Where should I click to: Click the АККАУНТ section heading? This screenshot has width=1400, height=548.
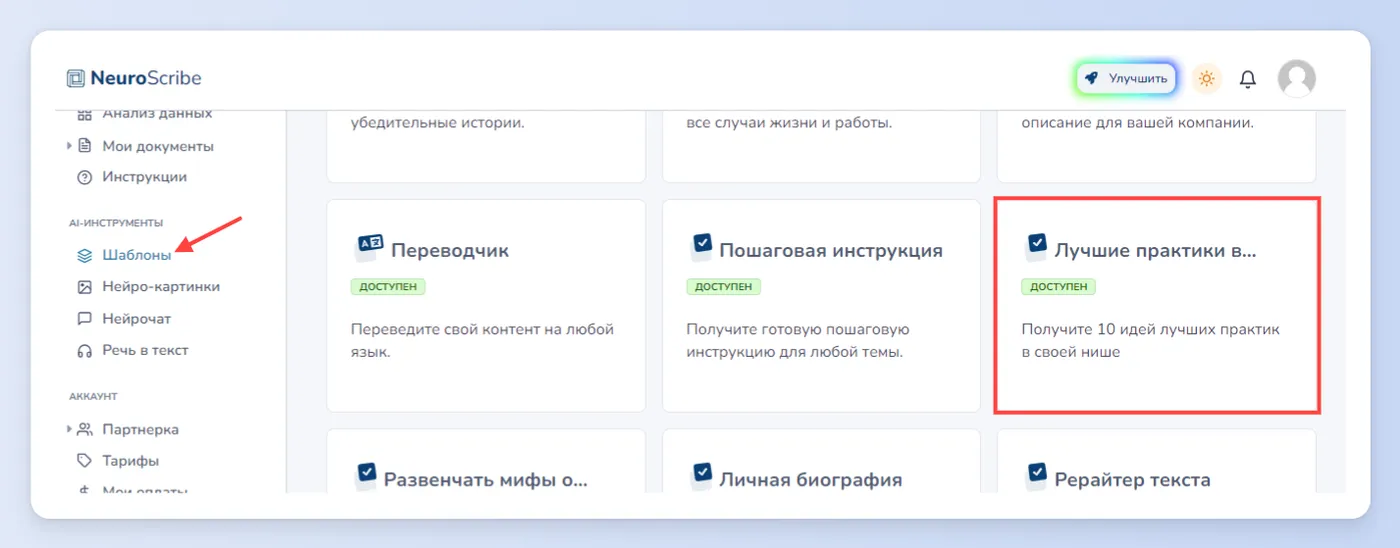click(93, 397)
